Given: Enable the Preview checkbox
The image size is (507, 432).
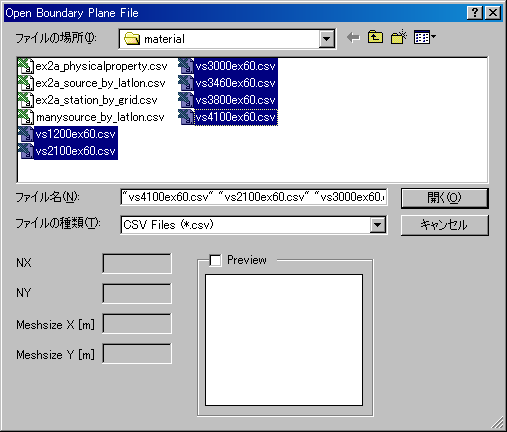Looking at the screenshot, I should point(215,260).
